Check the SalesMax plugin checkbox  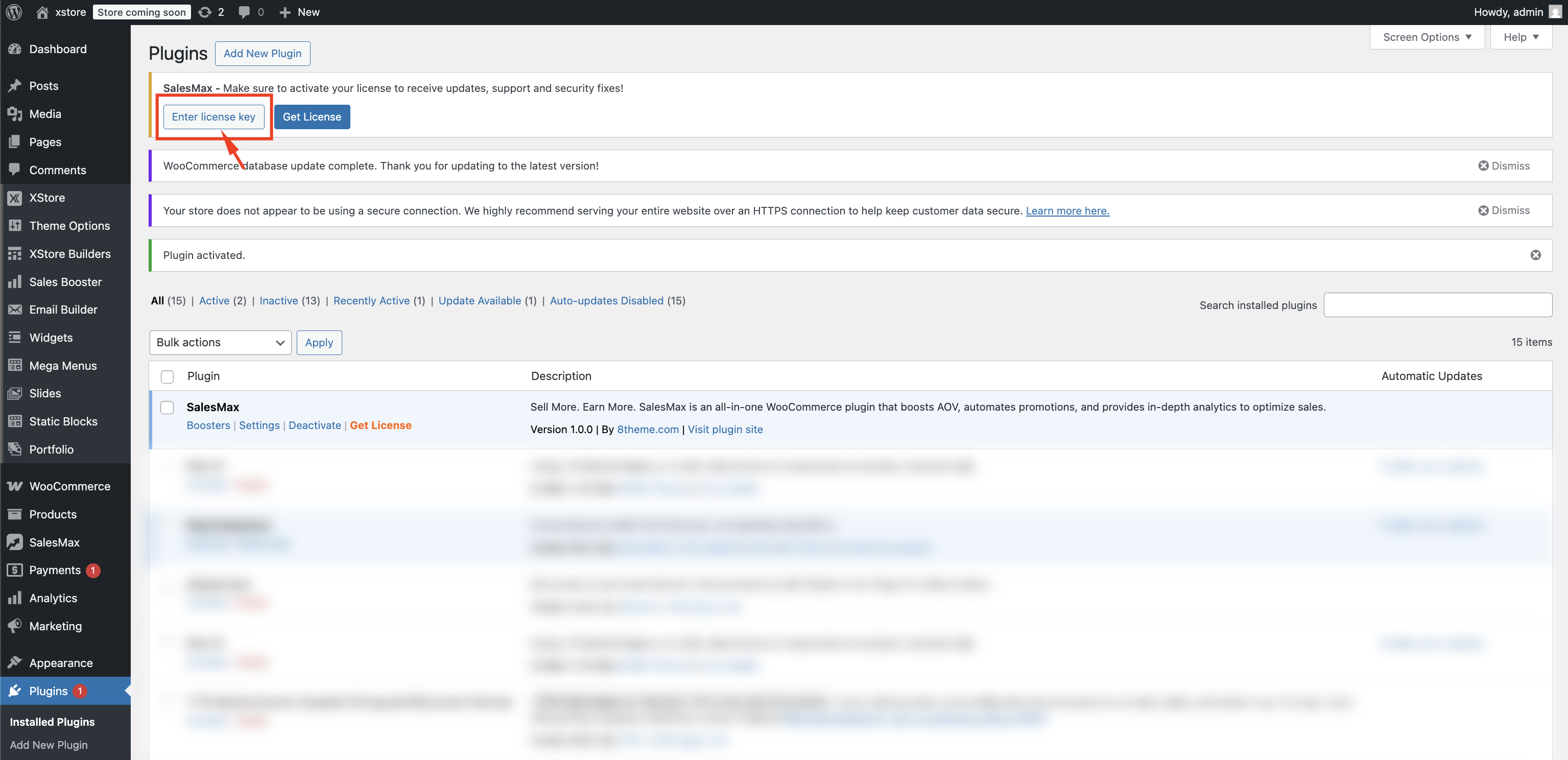(x=168, y=407)
